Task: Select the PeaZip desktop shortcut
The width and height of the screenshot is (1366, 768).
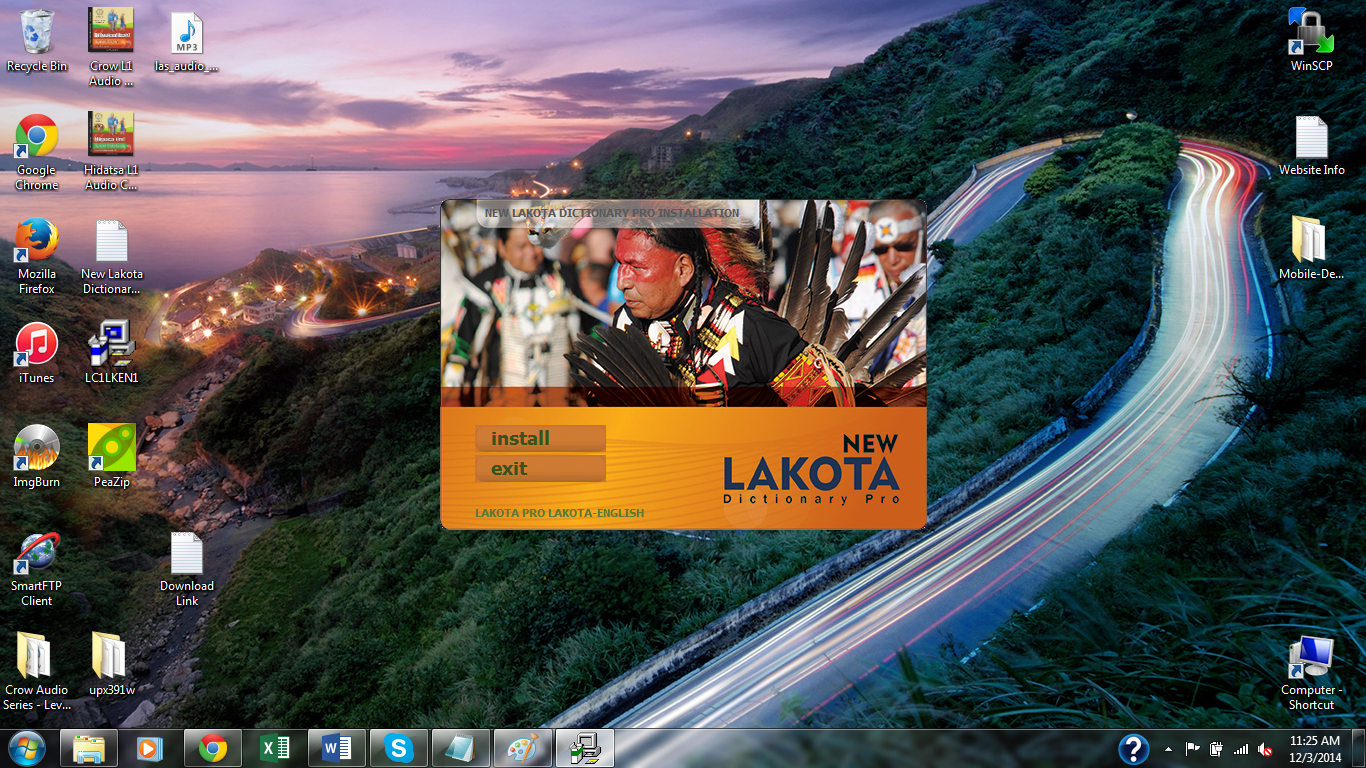Action: pyautogui.click(x=112, y=457)
